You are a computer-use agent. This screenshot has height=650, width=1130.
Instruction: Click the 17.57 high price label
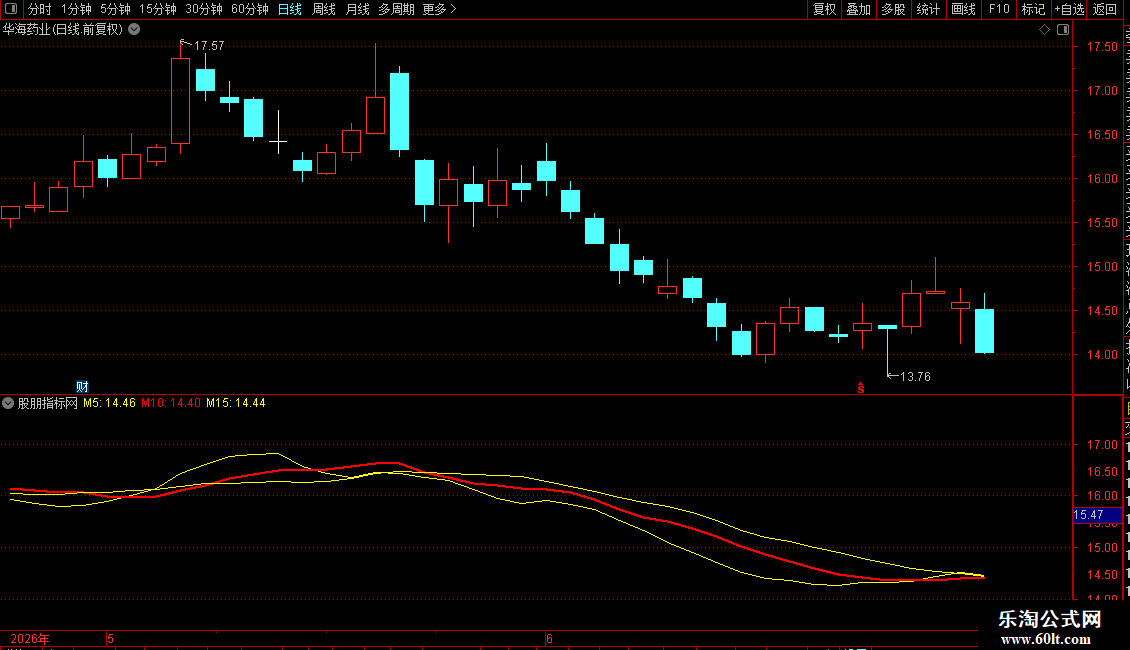[209, 45]
